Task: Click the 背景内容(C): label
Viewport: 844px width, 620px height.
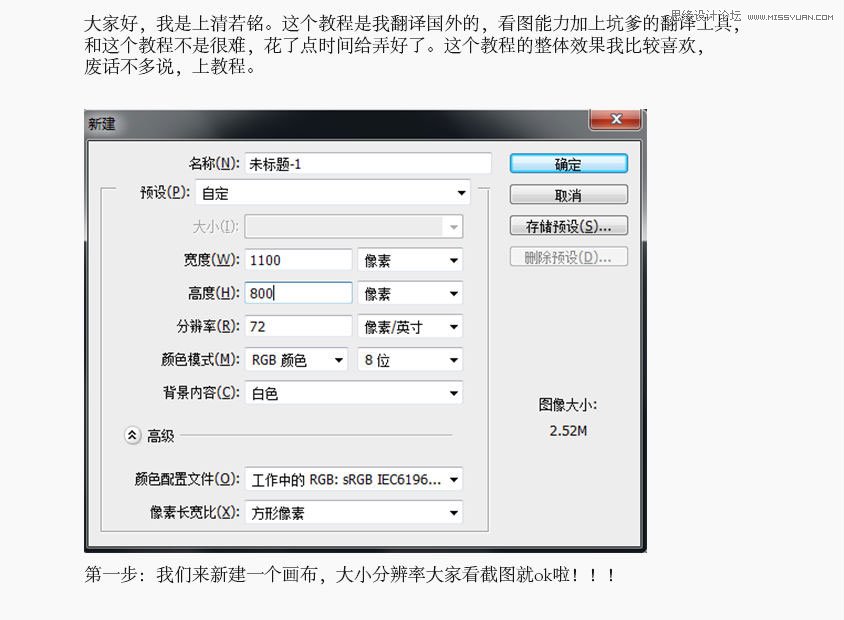Action: coord(201,393)
